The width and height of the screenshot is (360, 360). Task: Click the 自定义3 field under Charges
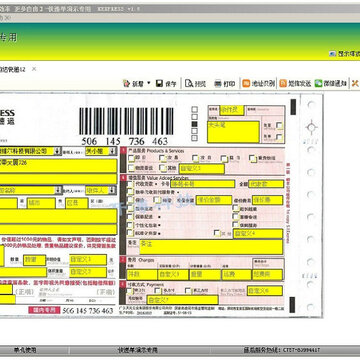[173, 275]
